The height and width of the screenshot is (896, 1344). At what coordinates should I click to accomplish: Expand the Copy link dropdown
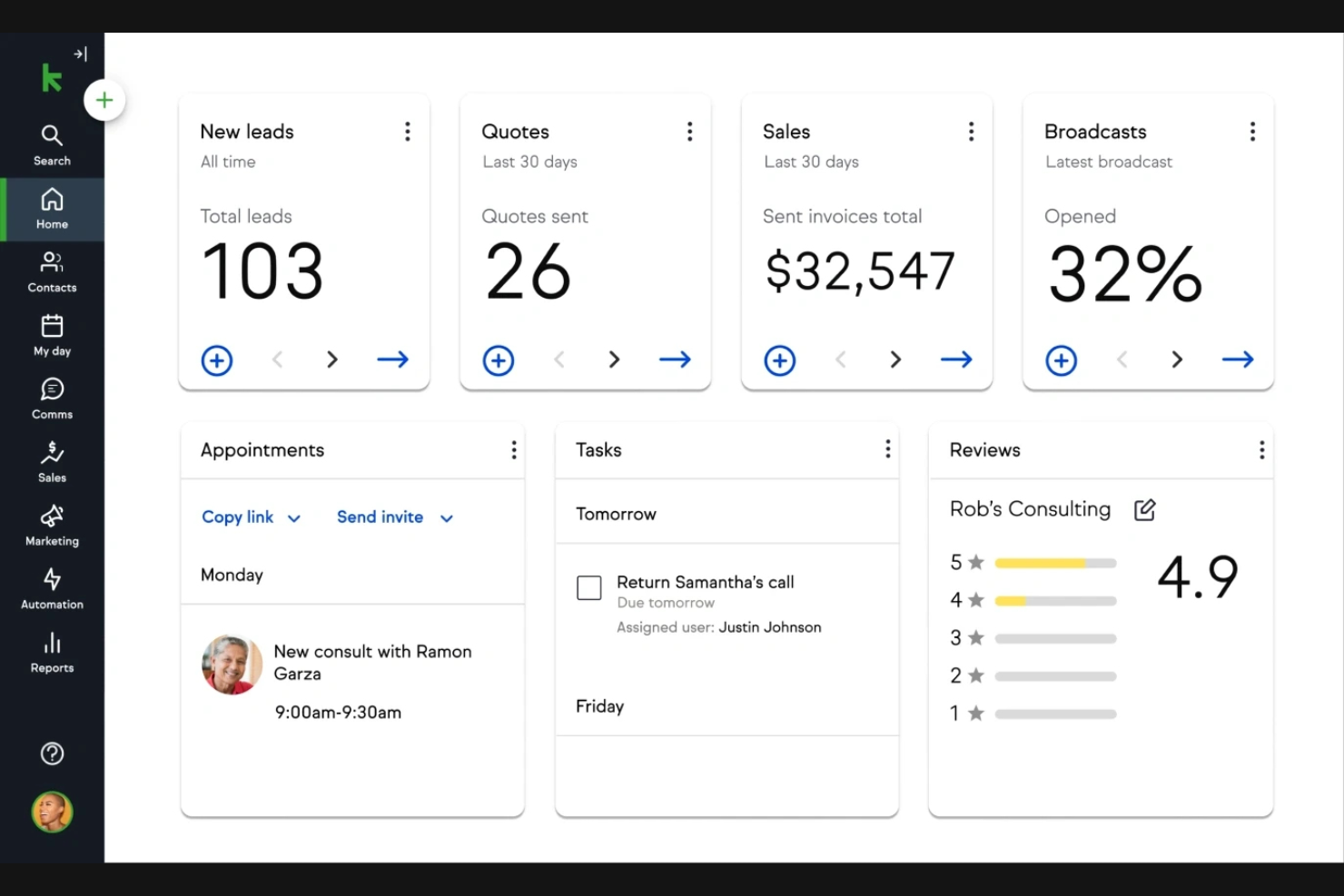pyautogui.click(x=293, y=518)
